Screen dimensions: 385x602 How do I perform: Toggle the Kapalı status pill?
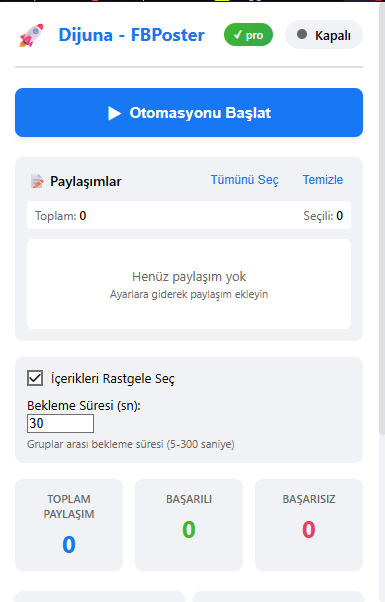tap(324, 35)
